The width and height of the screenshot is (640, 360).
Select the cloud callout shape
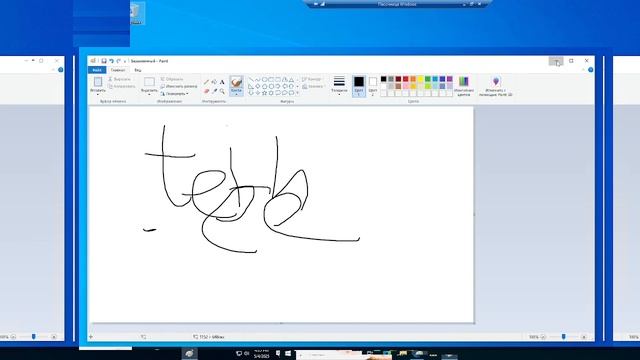click(291, 93)
